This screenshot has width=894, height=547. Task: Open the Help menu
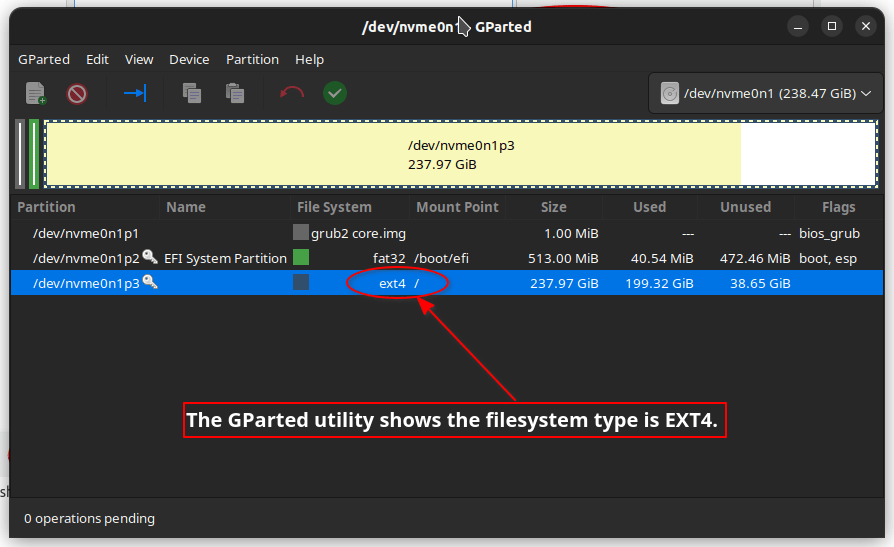310,59
